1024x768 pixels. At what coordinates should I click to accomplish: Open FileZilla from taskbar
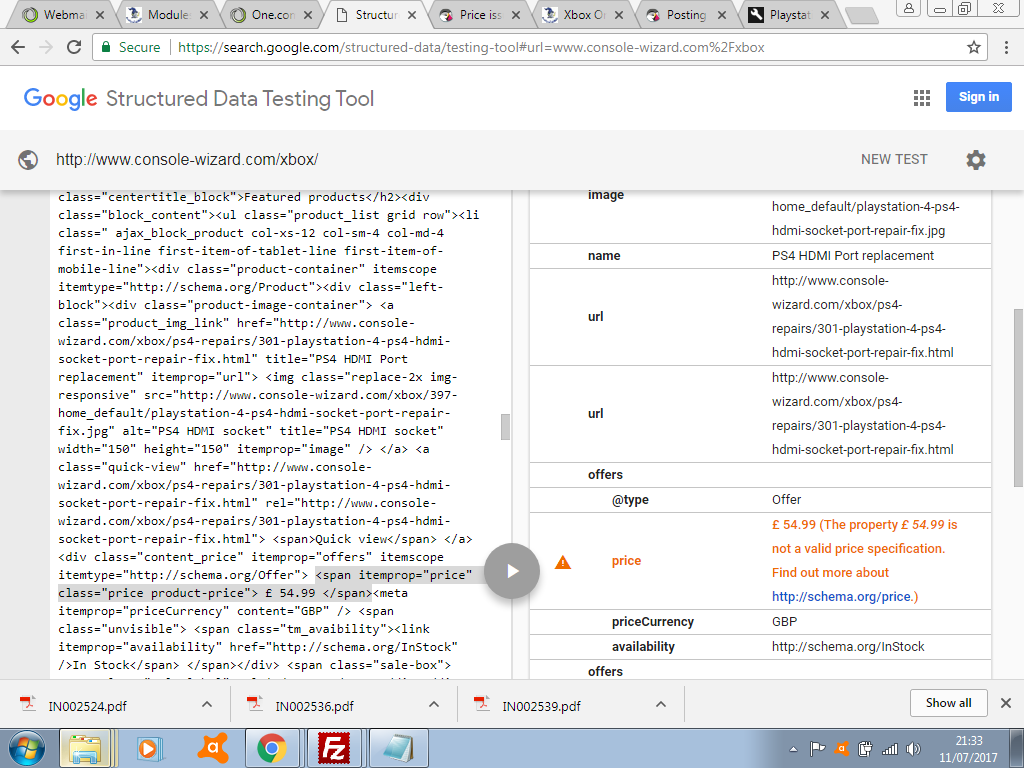click(x=333, y=748)
